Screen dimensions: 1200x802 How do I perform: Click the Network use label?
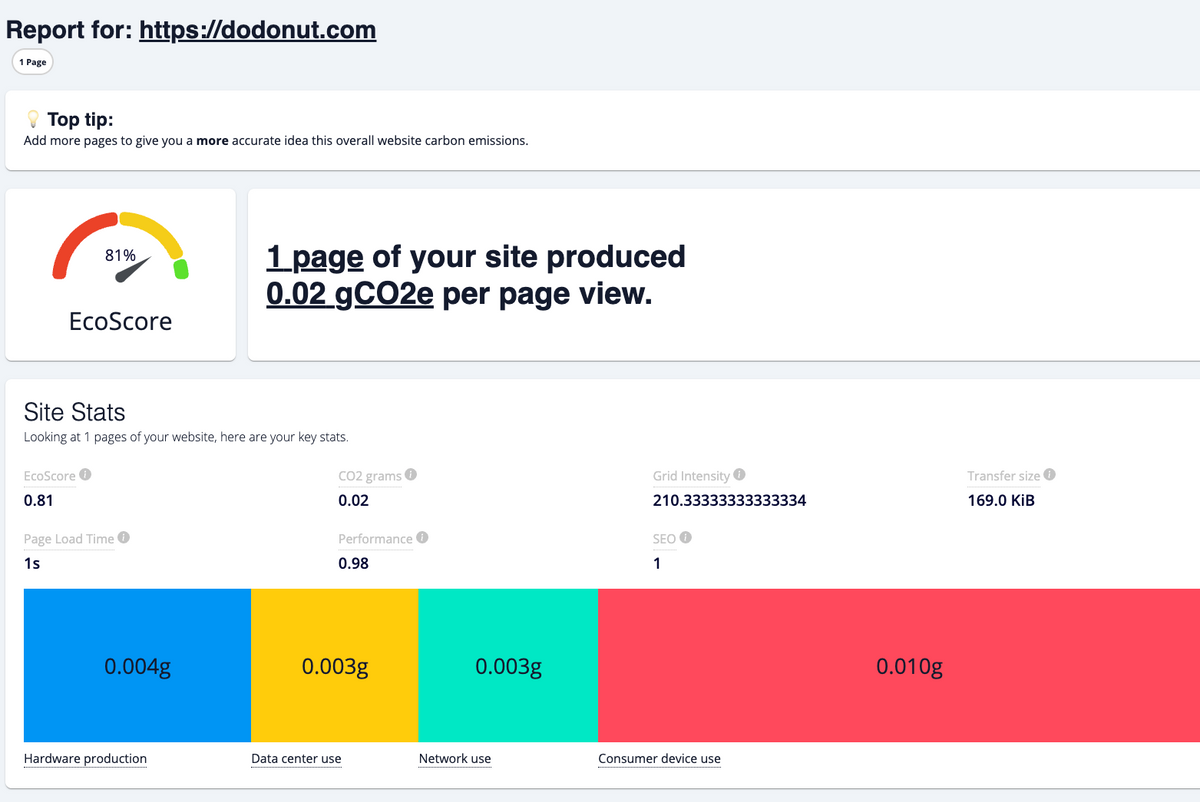(x=455, y=759)
